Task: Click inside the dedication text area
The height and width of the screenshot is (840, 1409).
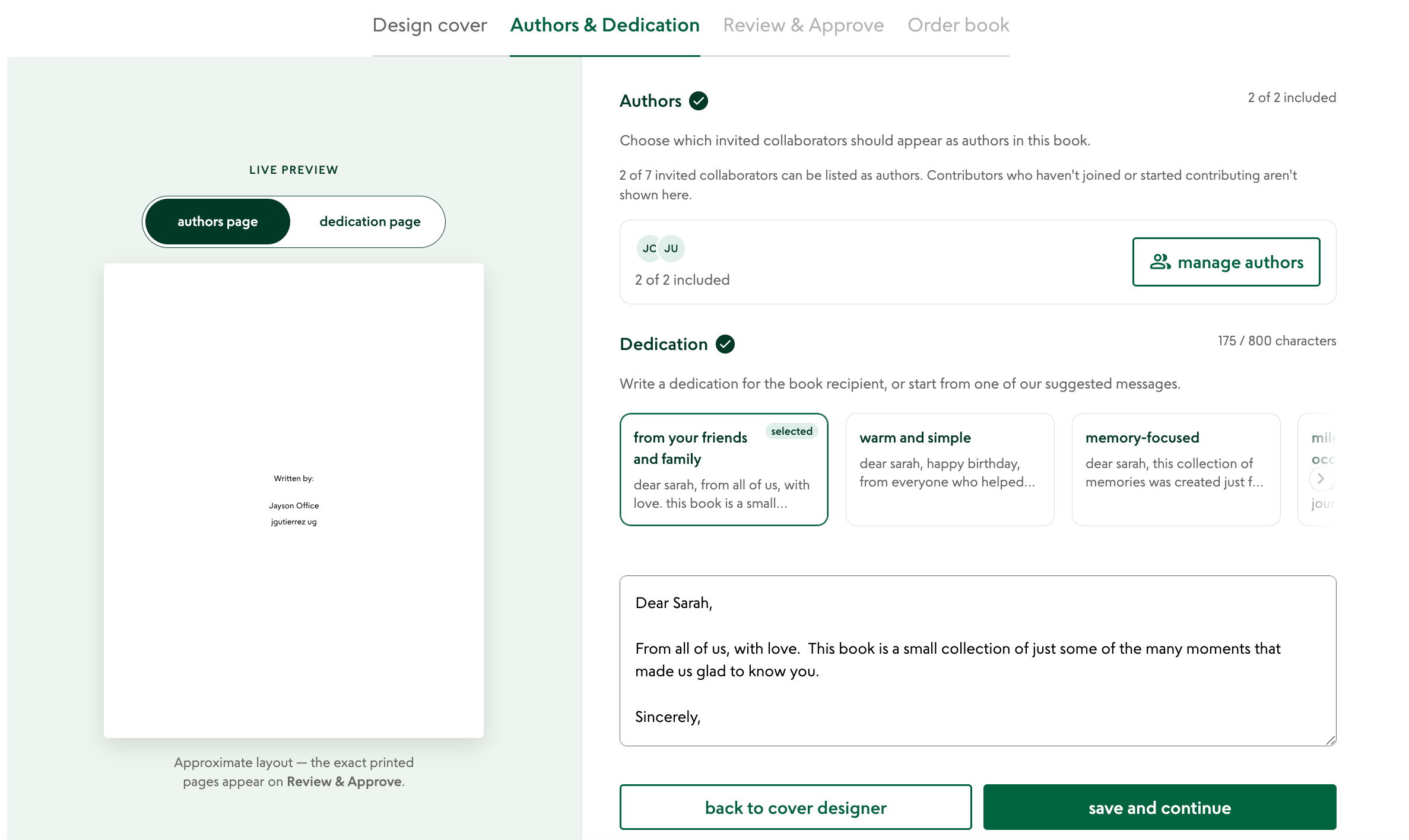Action: (978, 660)
